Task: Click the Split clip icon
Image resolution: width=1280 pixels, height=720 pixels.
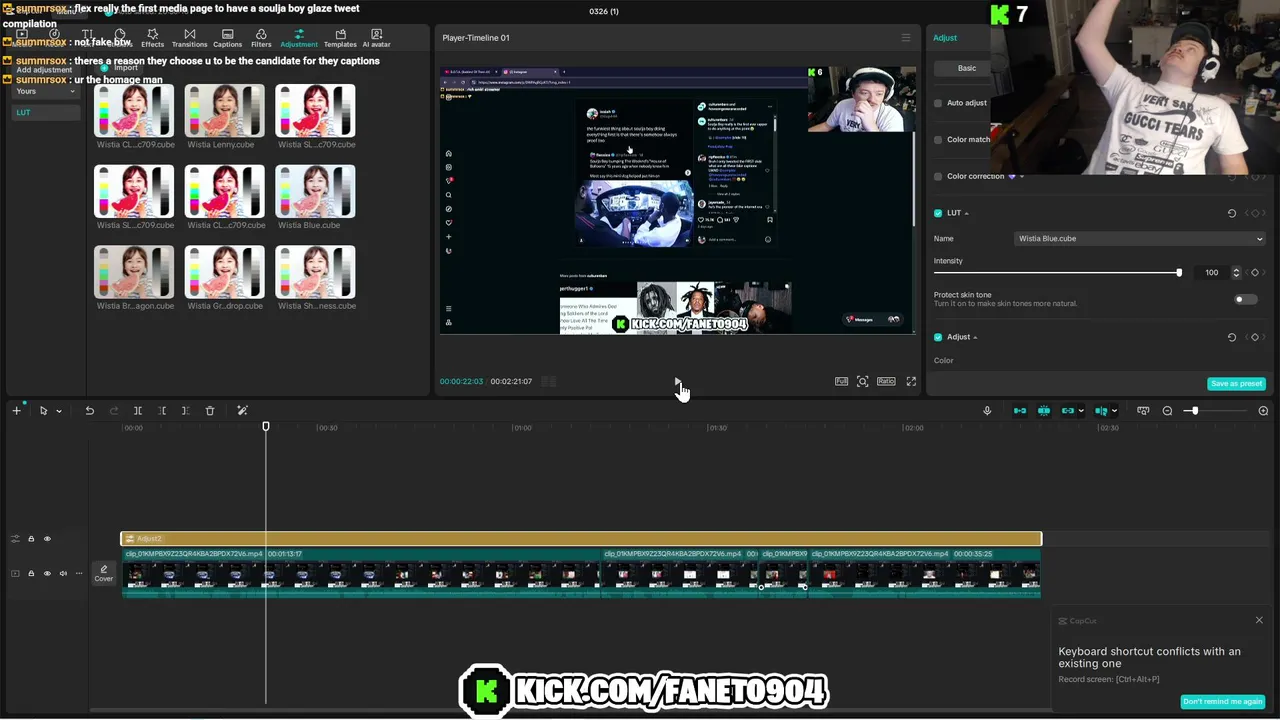Action: (138, 411)
